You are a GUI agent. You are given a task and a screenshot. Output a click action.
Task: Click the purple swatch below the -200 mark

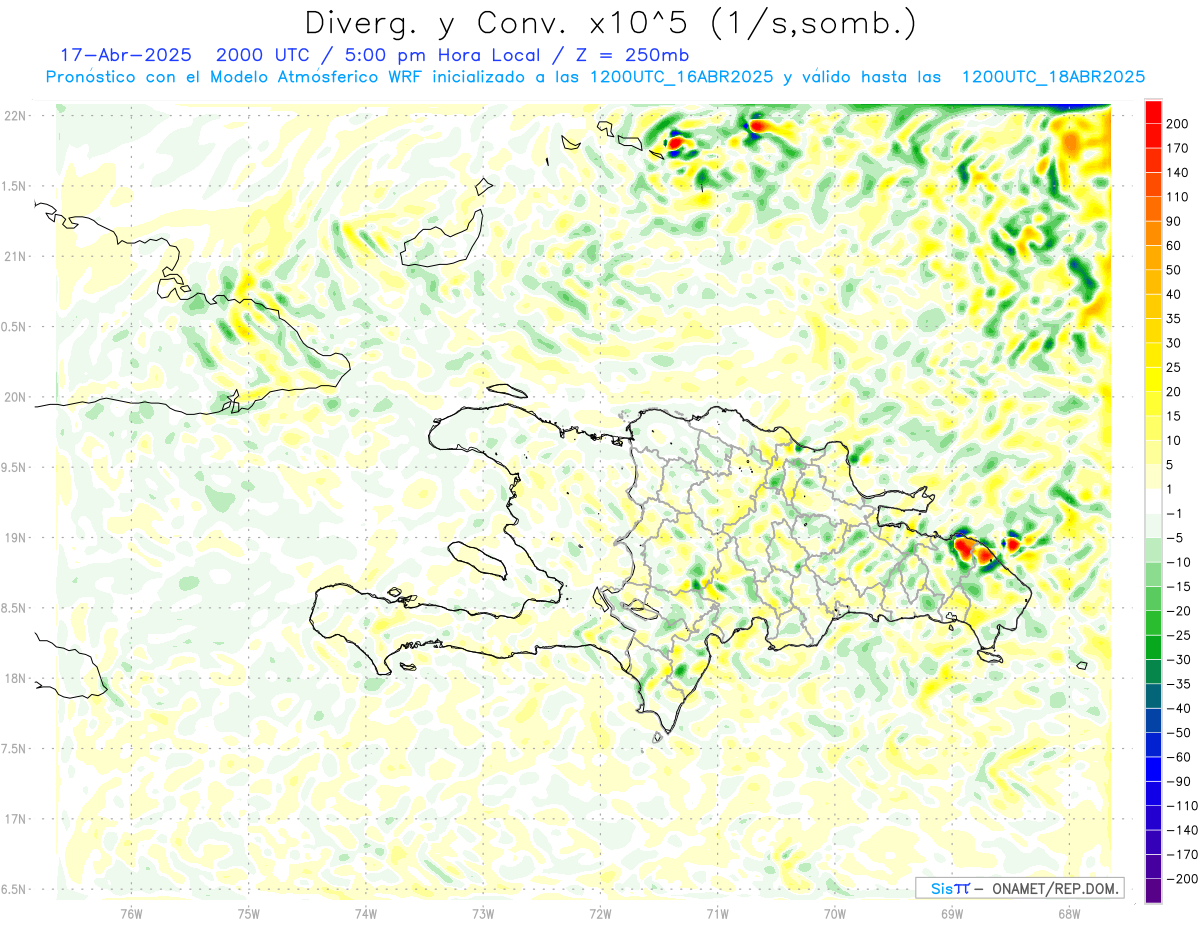point(1153,891)
